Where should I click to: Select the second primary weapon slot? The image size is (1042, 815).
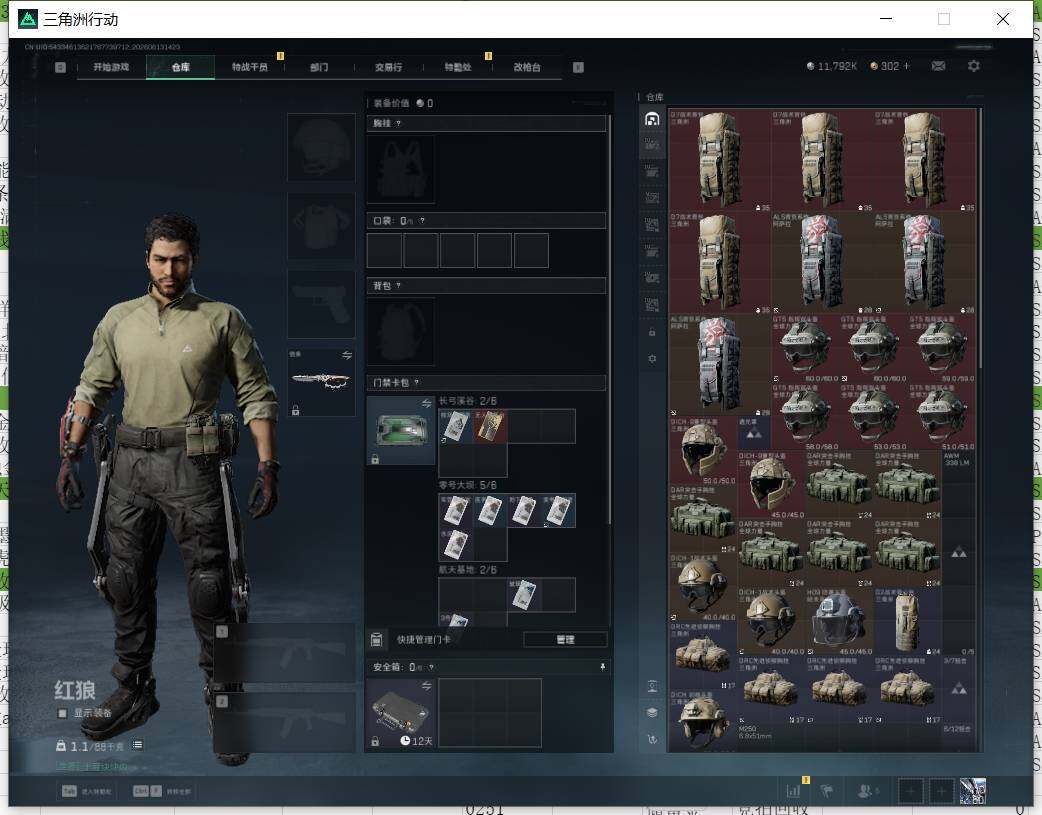284,723
